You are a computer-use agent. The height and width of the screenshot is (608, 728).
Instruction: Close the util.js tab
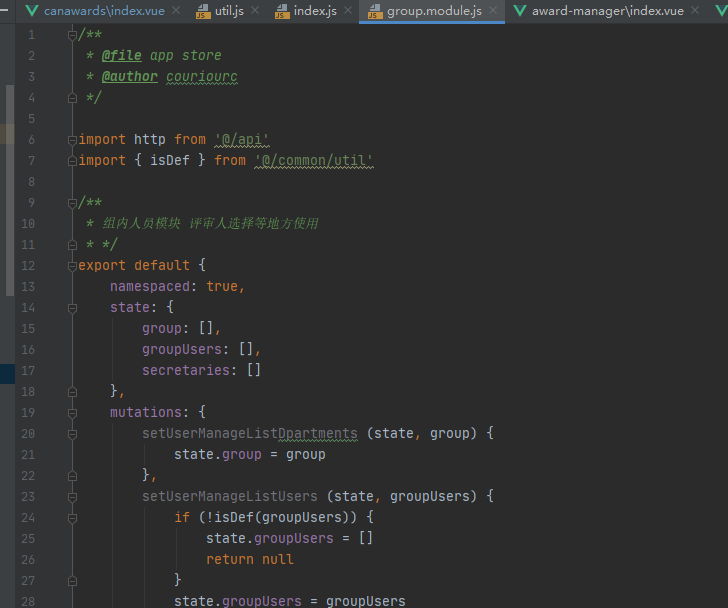[x=254, y=11]
